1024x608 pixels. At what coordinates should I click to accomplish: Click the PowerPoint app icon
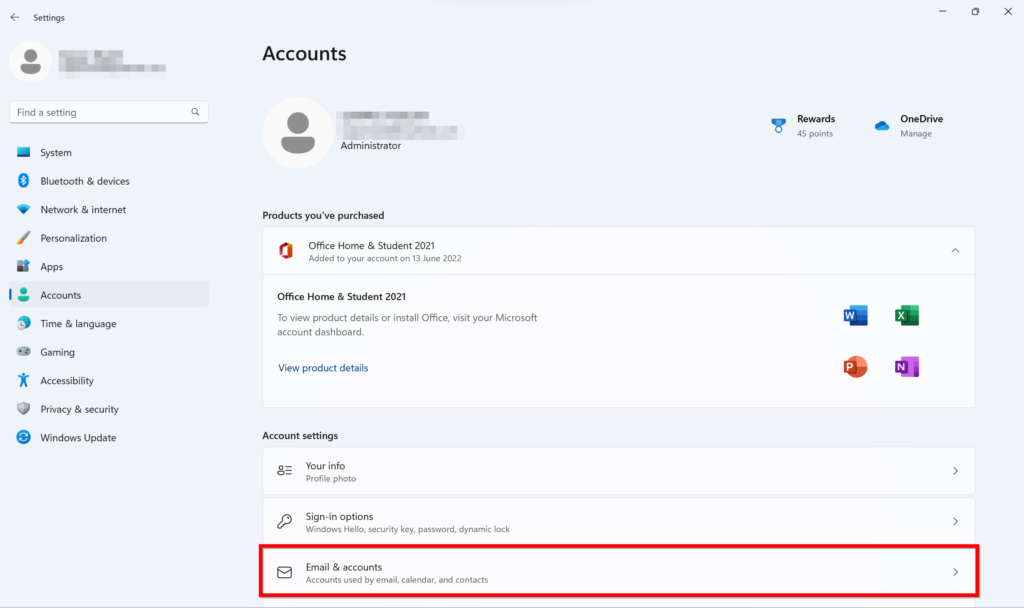[x=855, y=367]
